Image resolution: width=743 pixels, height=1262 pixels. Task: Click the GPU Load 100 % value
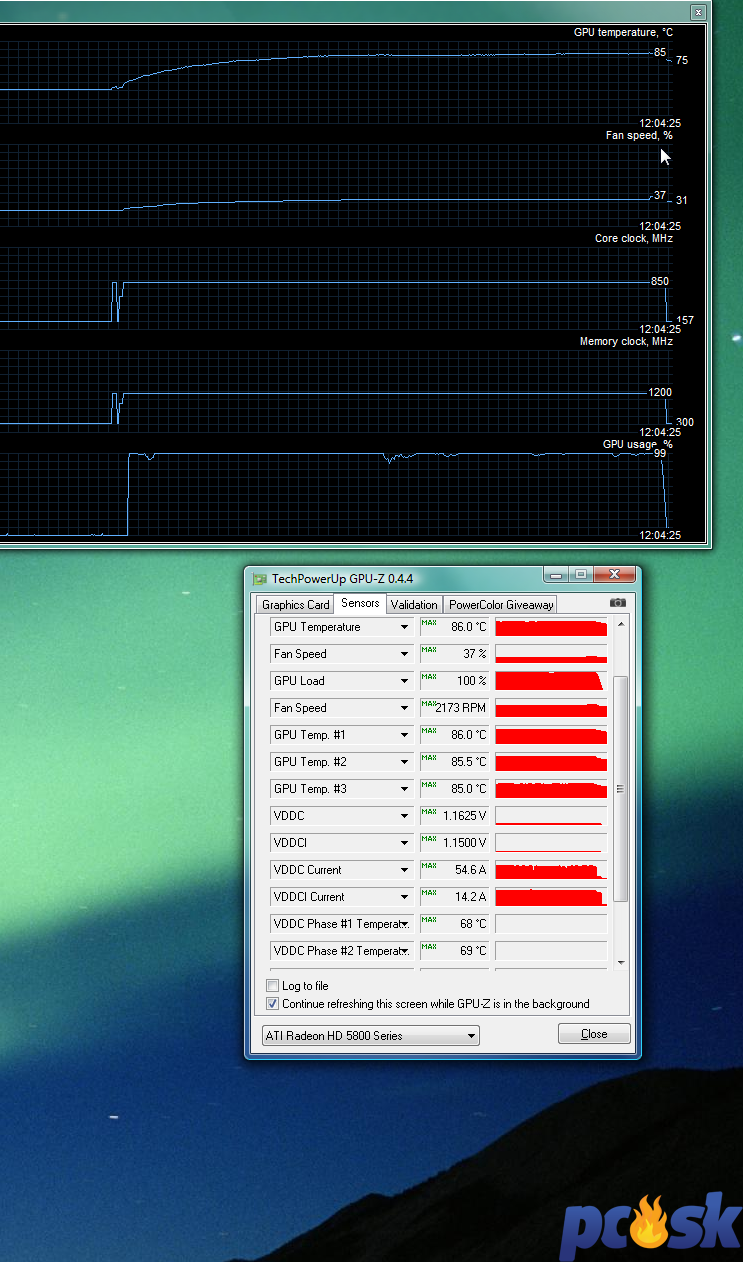[x=454, y=681]
